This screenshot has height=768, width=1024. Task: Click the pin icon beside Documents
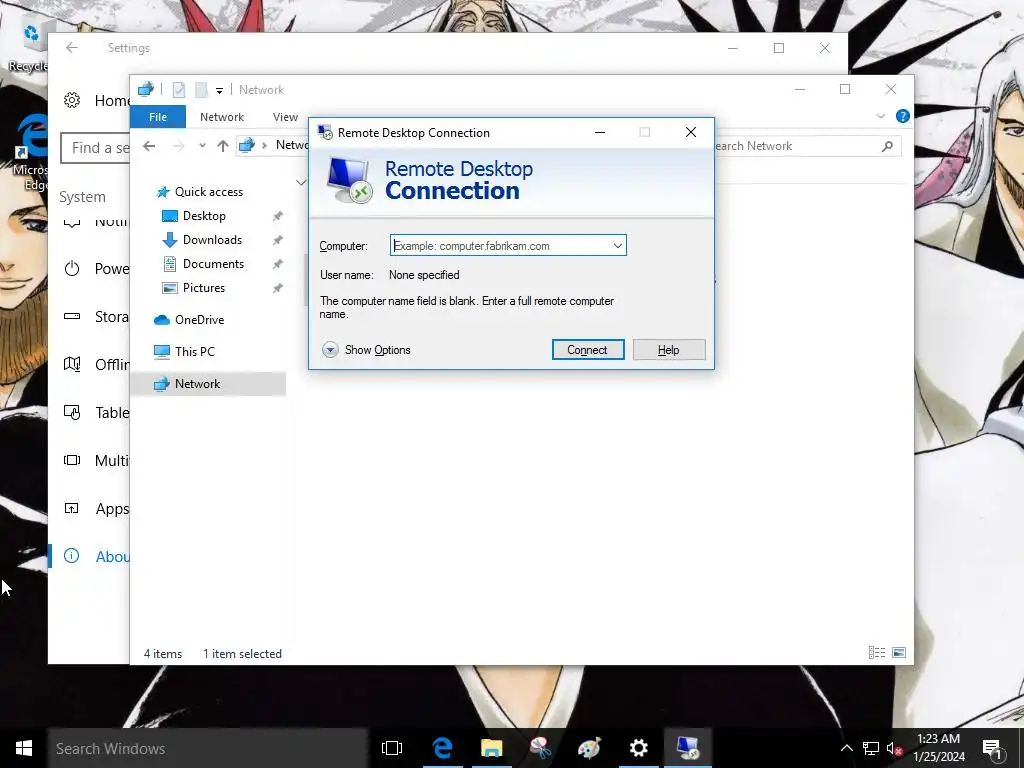[278, 264]
